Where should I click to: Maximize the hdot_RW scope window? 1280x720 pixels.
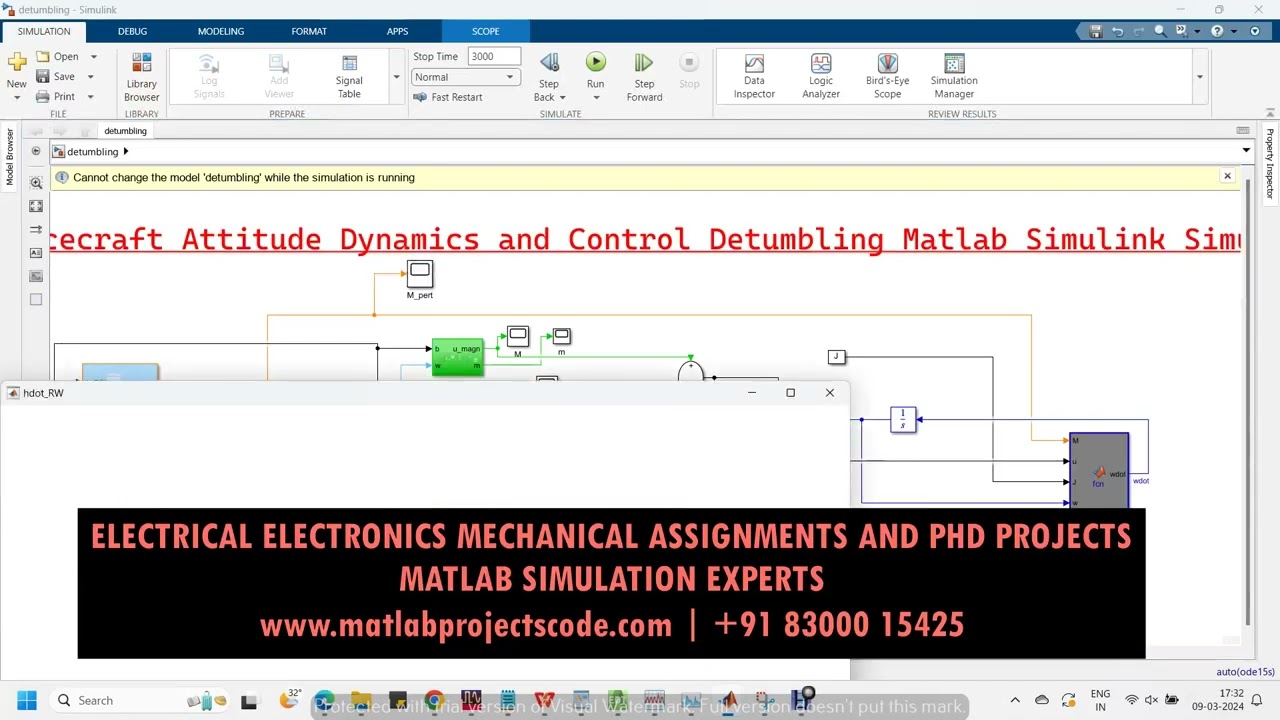click(790, 393)
